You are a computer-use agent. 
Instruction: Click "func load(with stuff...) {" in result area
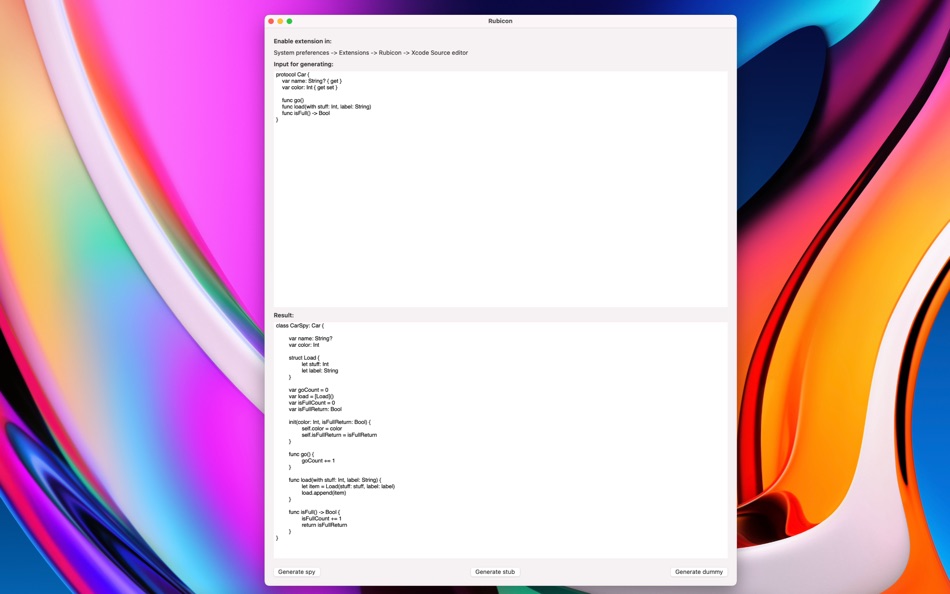tap(335, 480)
